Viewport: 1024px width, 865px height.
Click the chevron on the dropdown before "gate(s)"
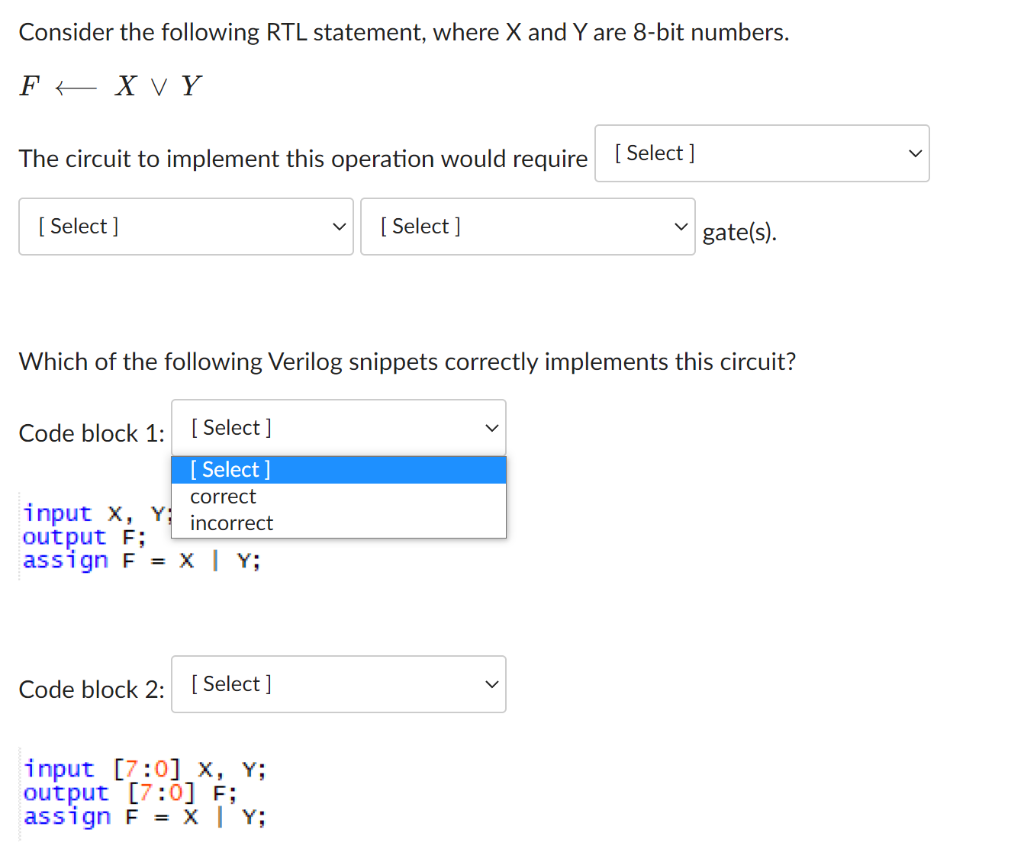click(x=680, y=226)
